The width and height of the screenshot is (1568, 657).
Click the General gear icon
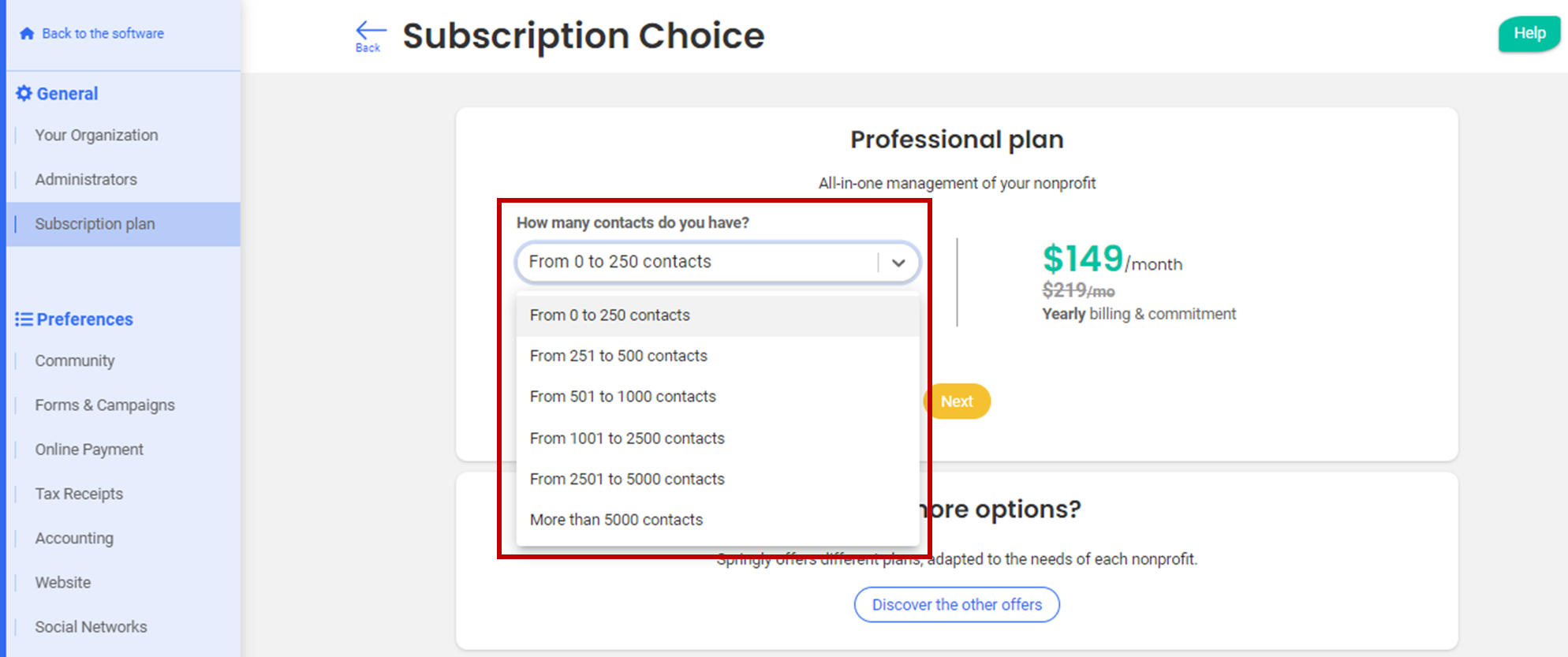click(x=24, y=94)
